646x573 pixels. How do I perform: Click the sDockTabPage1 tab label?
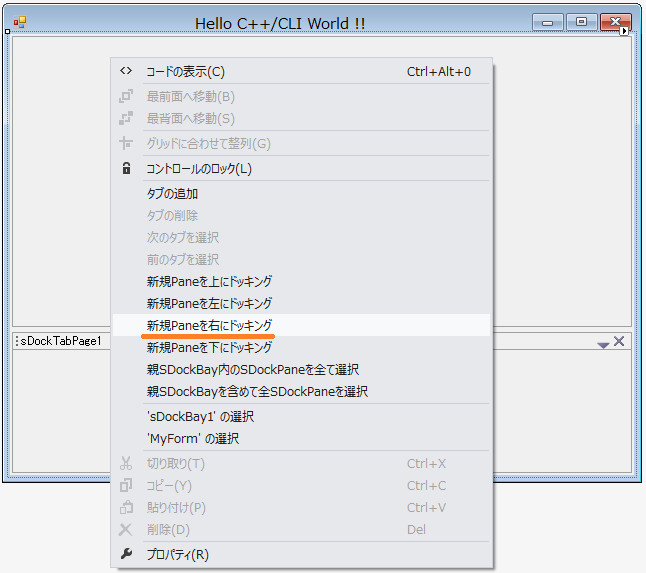click(x=61, y=341)
